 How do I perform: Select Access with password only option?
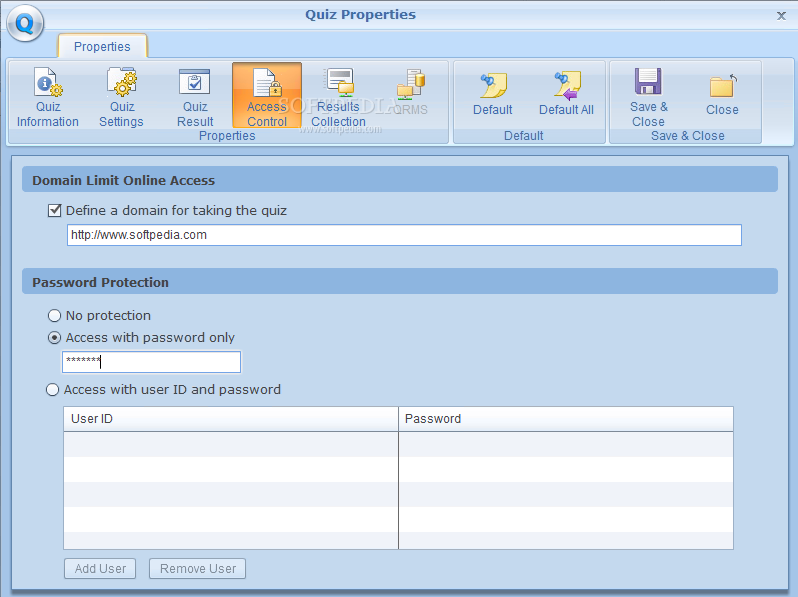[54, 337]
